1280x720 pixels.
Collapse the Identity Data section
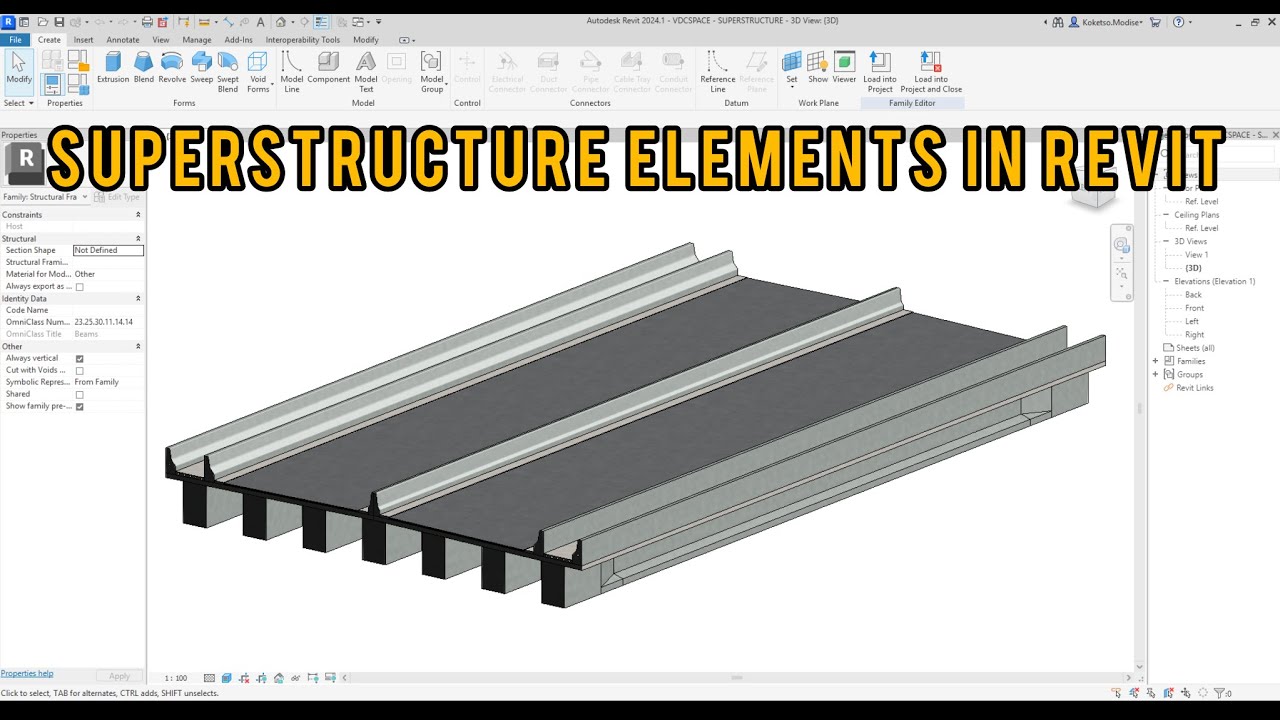tap(138, 299)
